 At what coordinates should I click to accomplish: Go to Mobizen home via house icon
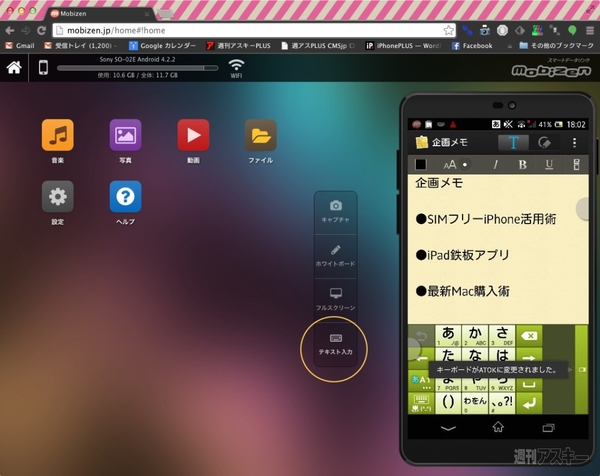14,67
